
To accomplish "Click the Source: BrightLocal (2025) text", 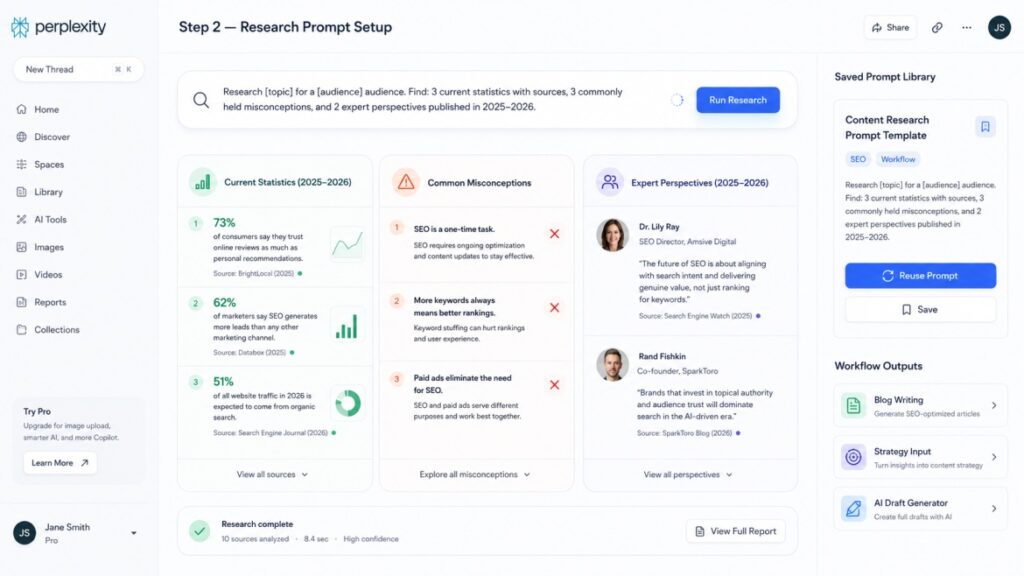I will (253, 274).
